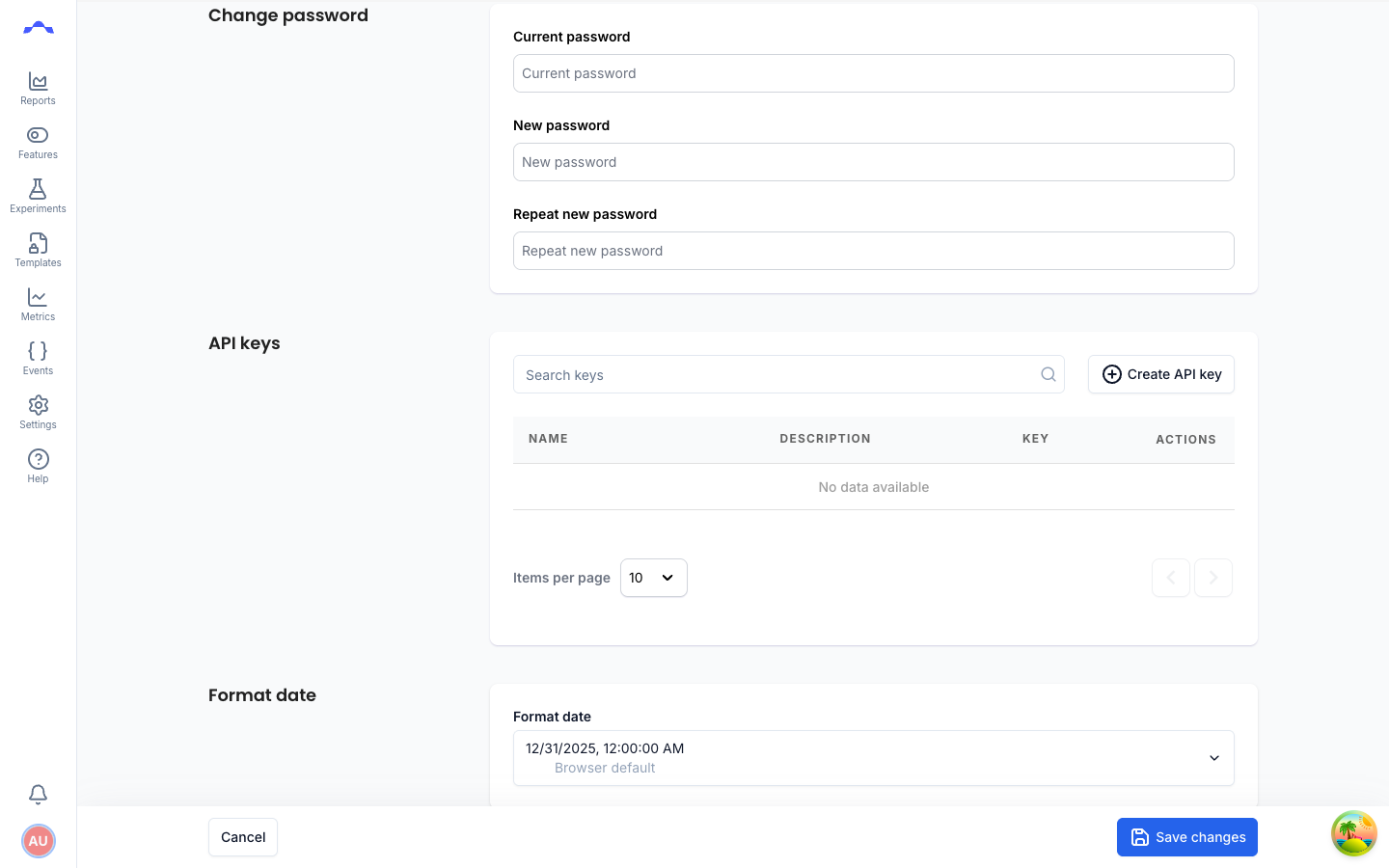This screenshot has width=1389, height=868.
Task: Open the Metrics page
Action: [38, 305]
